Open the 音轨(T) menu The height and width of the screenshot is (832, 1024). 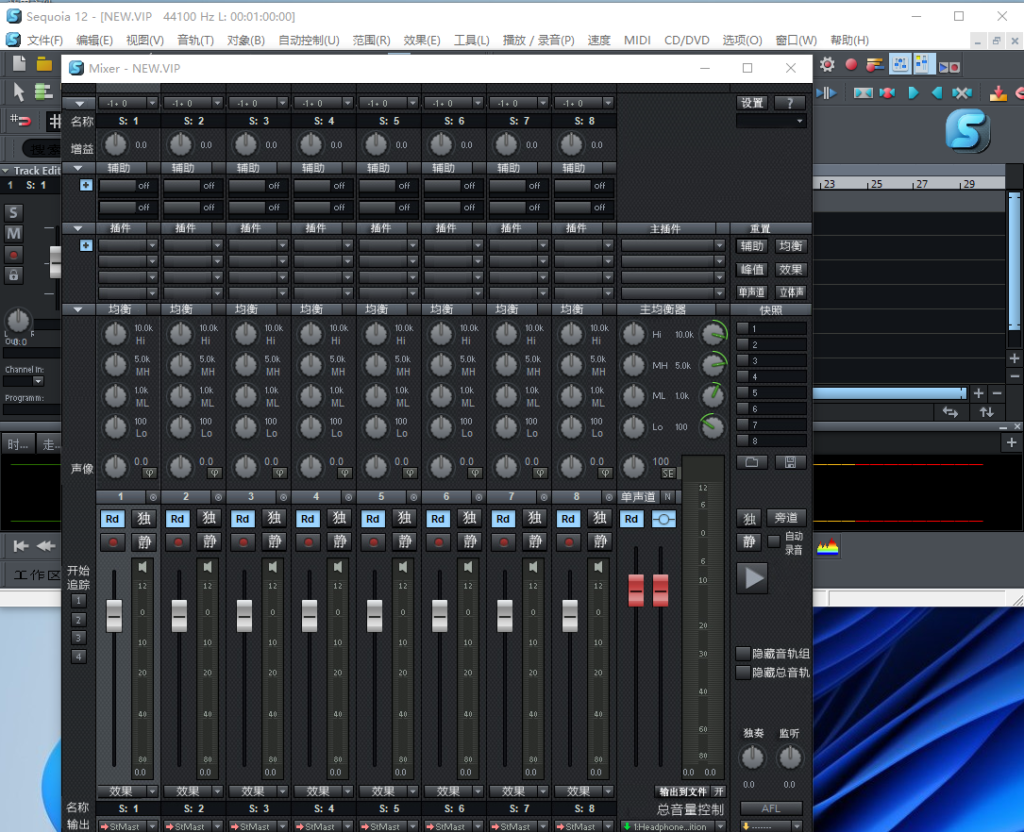pyautogui.click(x=195, y=40)
